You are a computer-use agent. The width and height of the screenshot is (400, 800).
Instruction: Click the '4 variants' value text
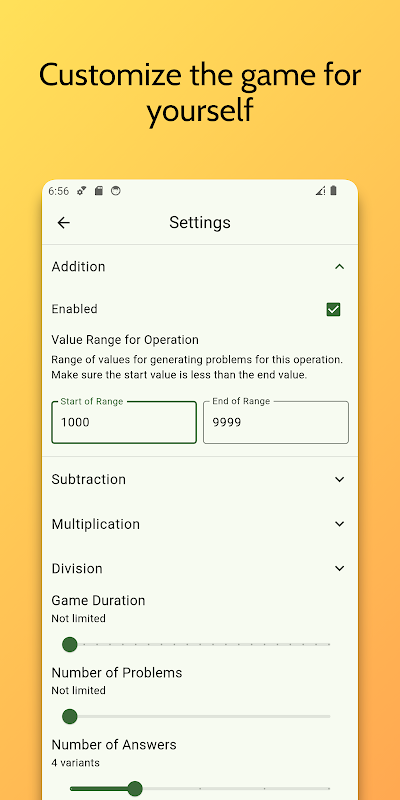tap(76, 763)
